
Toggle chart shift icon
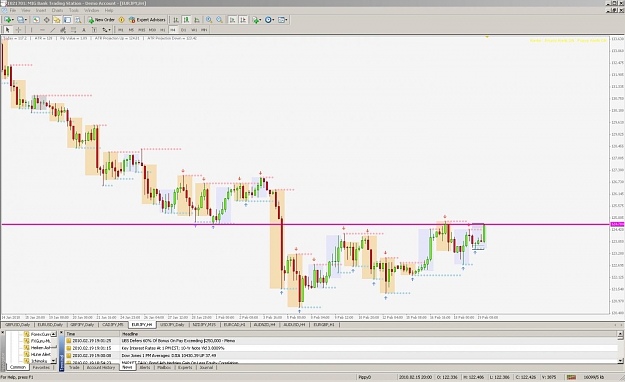tap(243, 20)
